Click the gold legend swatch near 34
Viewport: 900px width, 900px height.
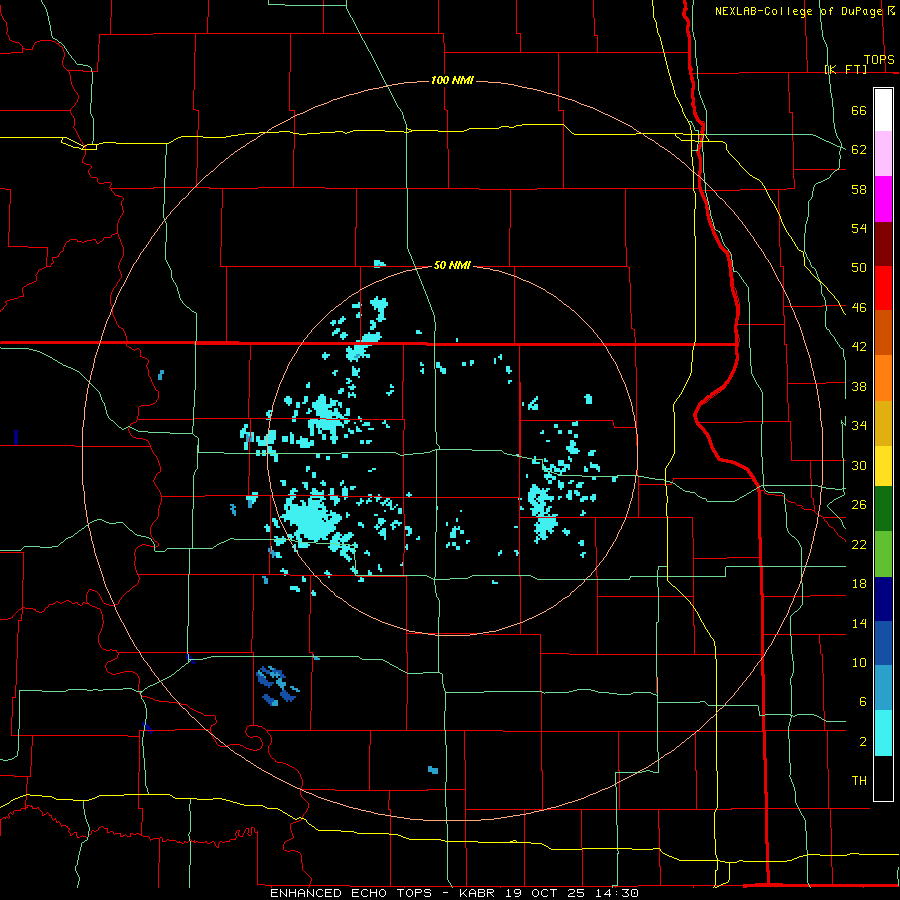click(x=883, y=424)
